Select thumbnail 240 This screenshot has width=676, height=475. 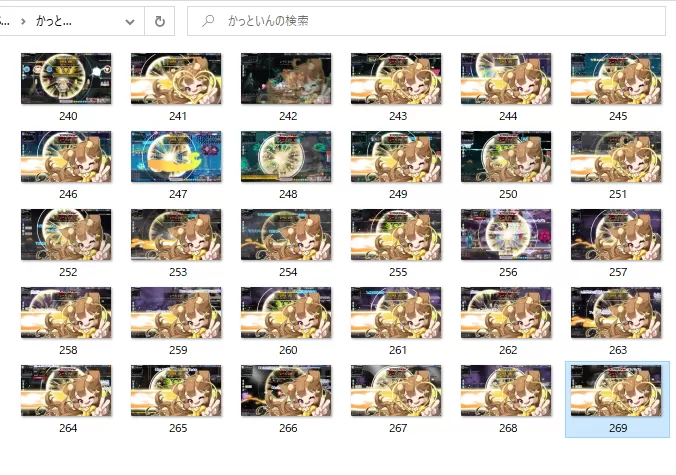pos(66,78)
